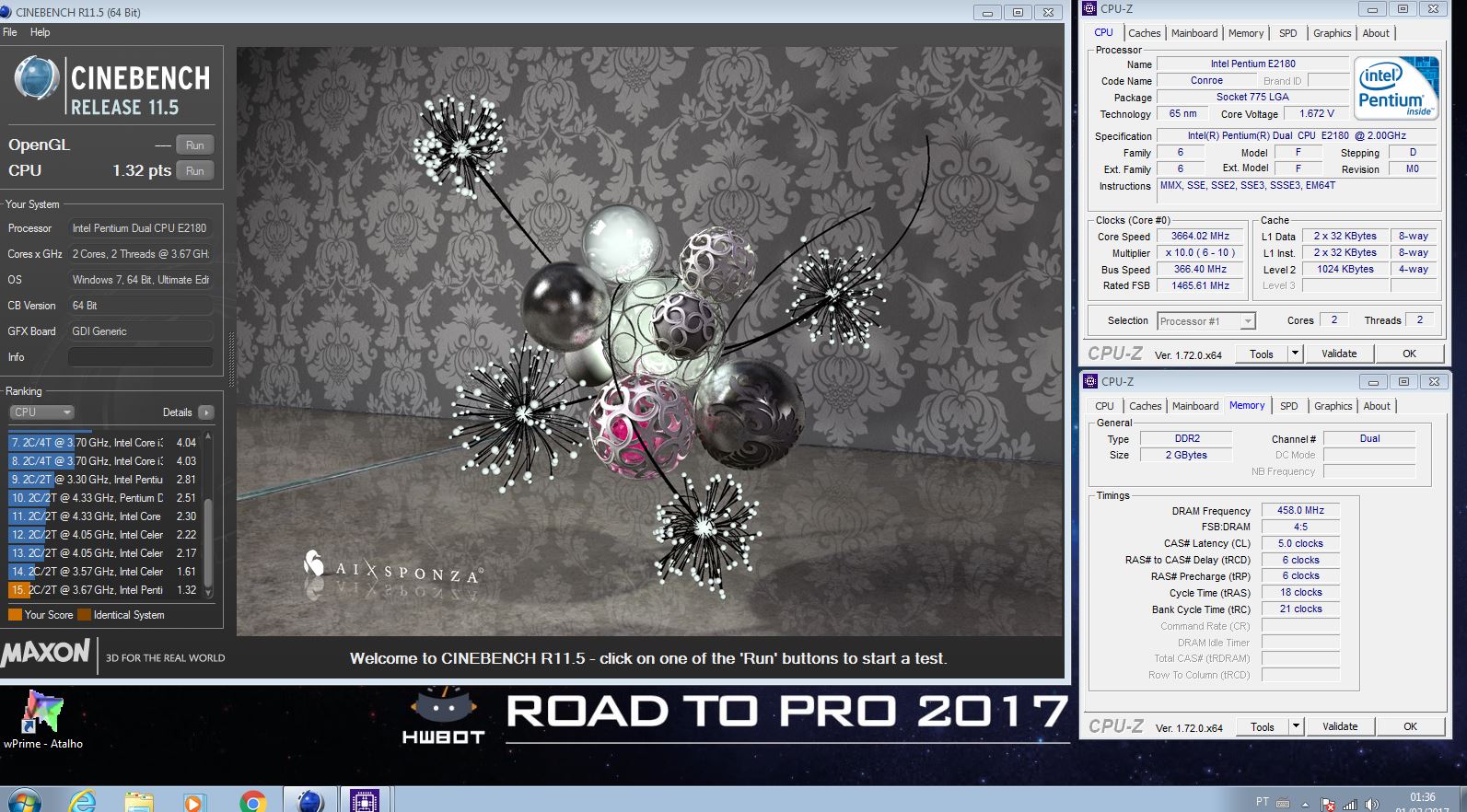
Task: Open About tab in upper CPU-Z
Action: (x=1376, y=33)
